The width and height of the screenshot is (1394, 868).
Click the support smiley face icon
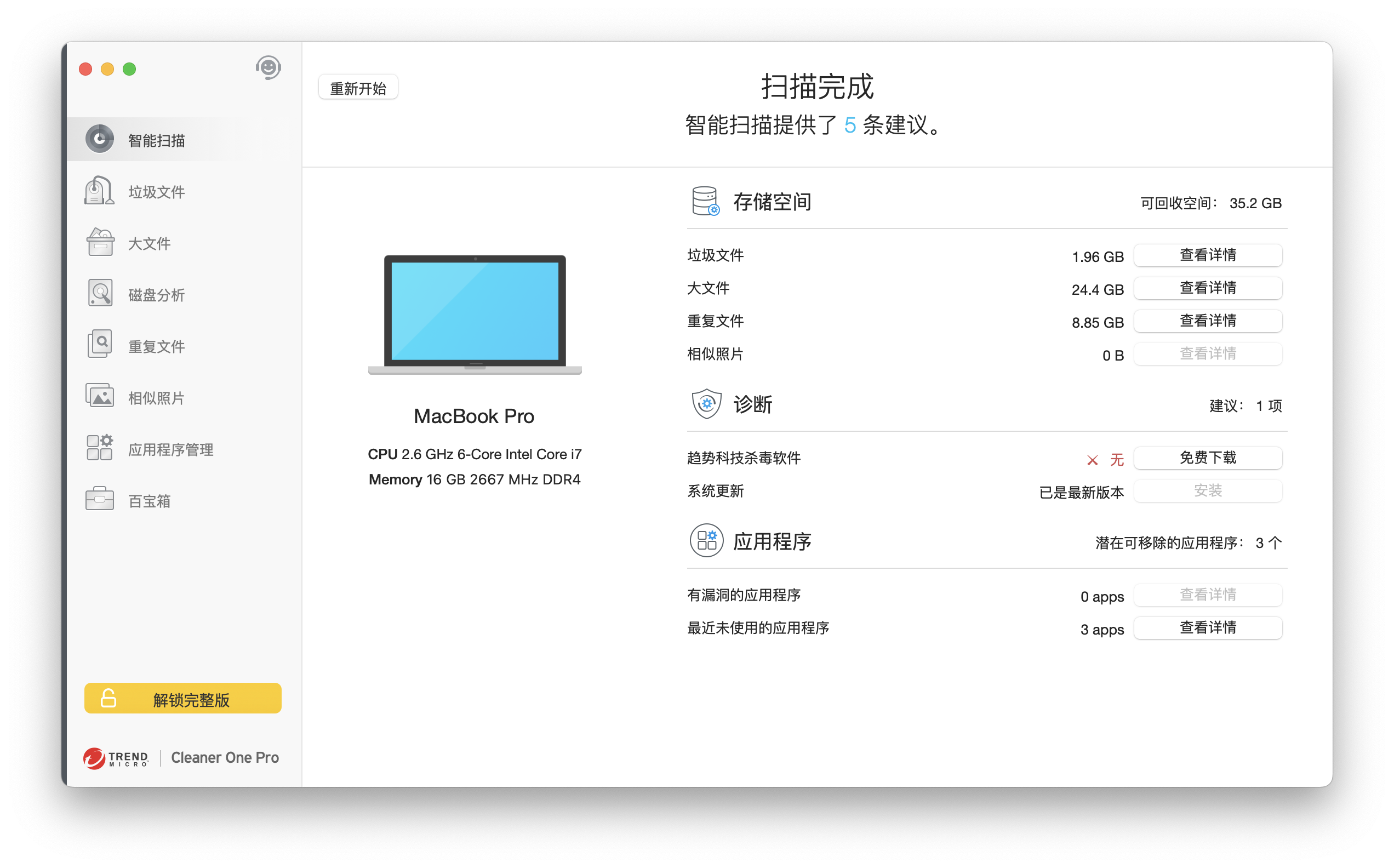[268, 68]
